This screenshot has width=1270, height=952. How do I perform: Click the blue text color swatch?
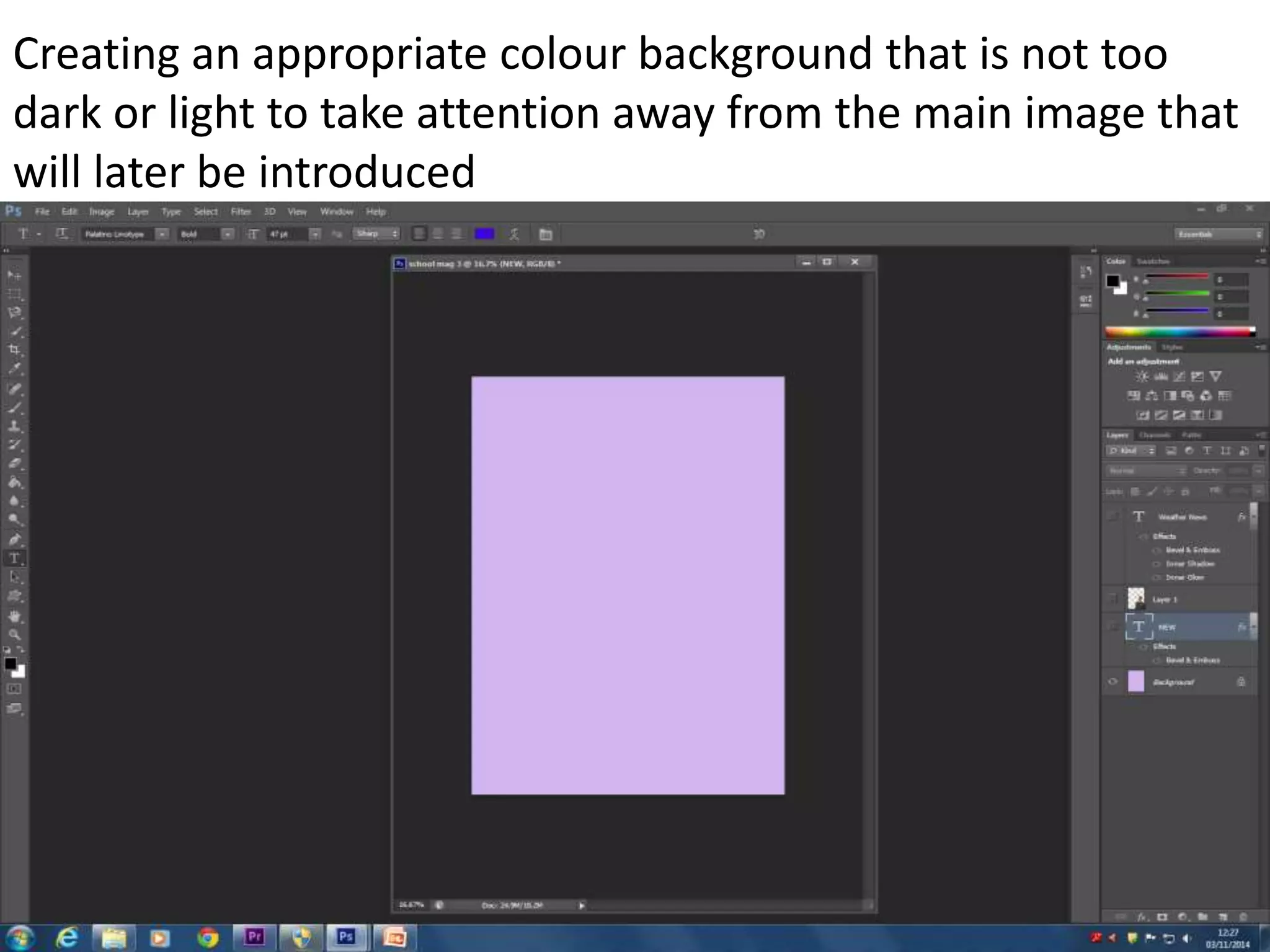click(x=484, y=234)
